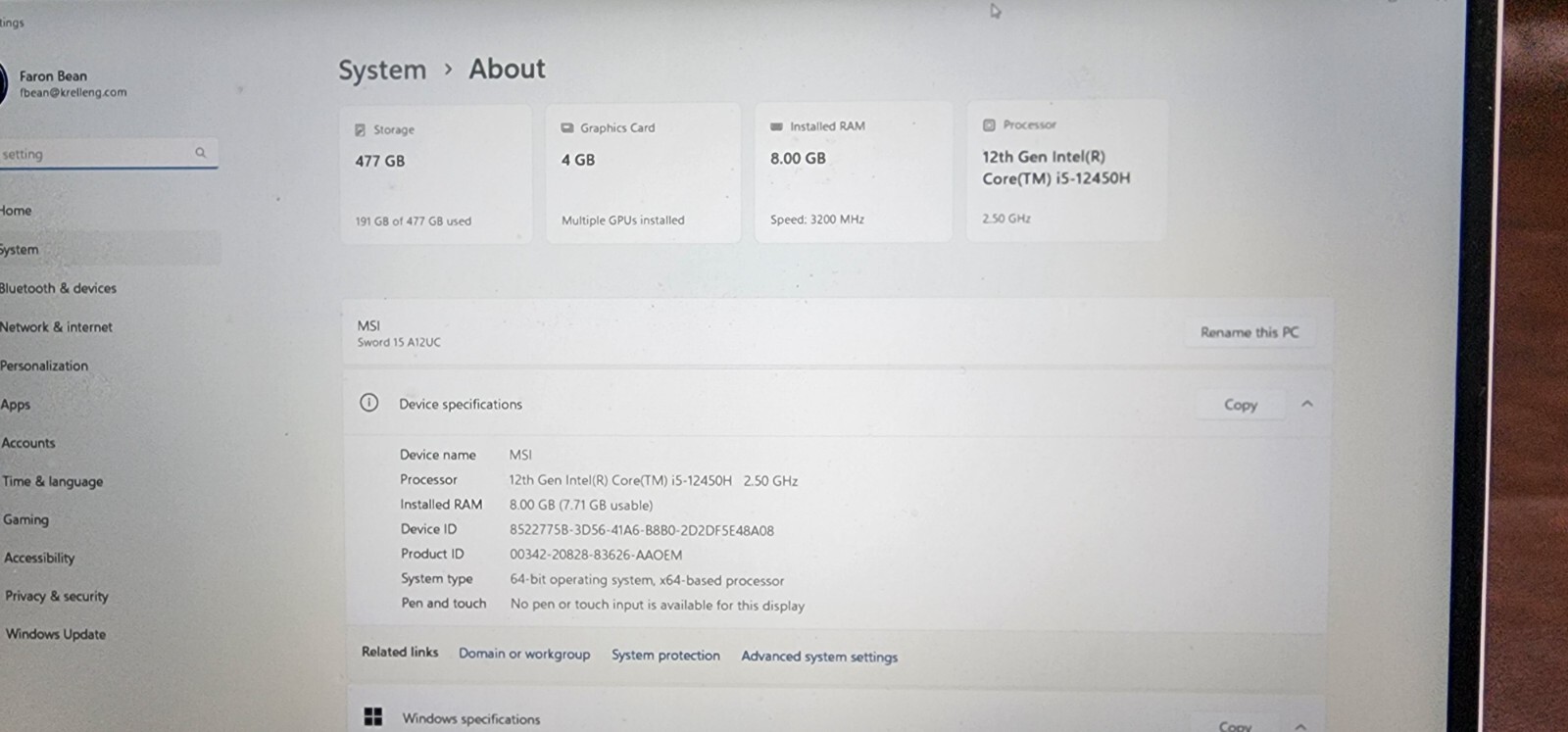Collapse the Windows specifications section
Viewport: 1568px width, 732px height.
(x=1300, y=726)
